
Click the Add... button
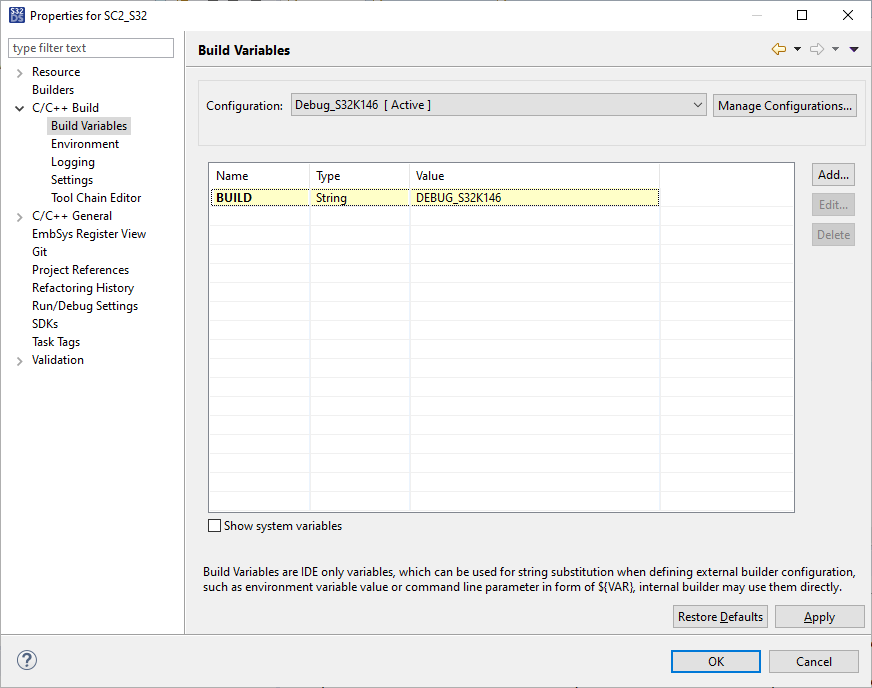click(x=833, y=175)
